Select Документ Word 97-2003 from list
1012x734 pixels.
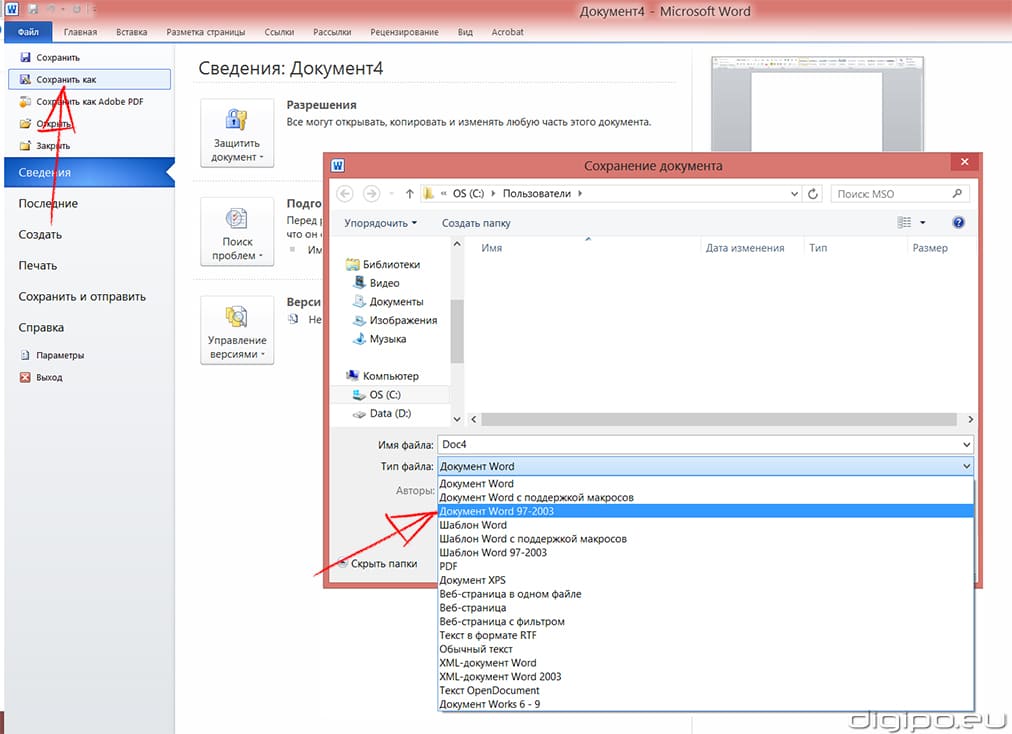tap(497, 511)
